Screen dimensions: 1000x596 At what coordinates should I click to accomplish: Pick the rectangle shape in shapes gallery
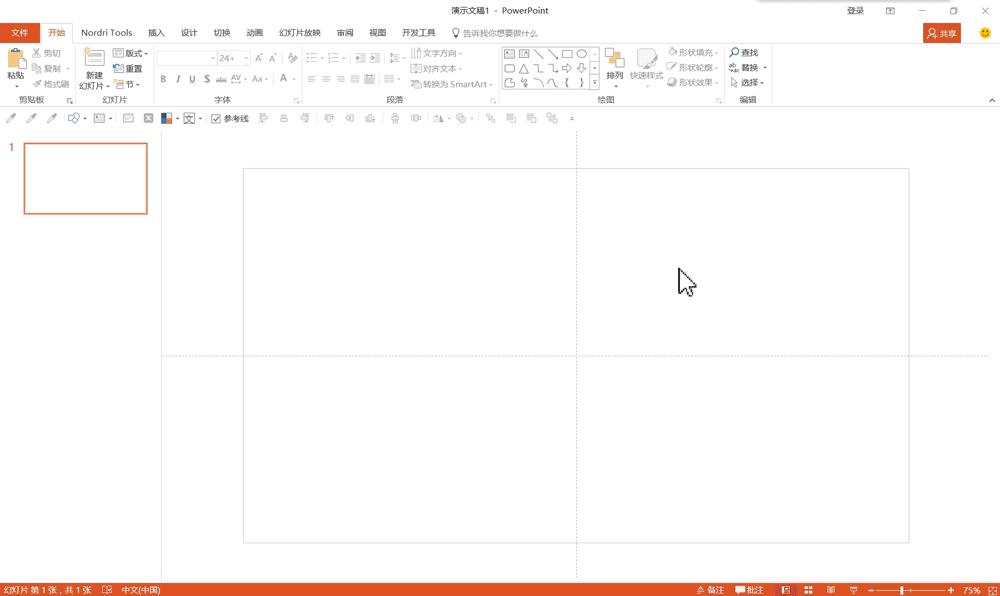coord(567,54)
